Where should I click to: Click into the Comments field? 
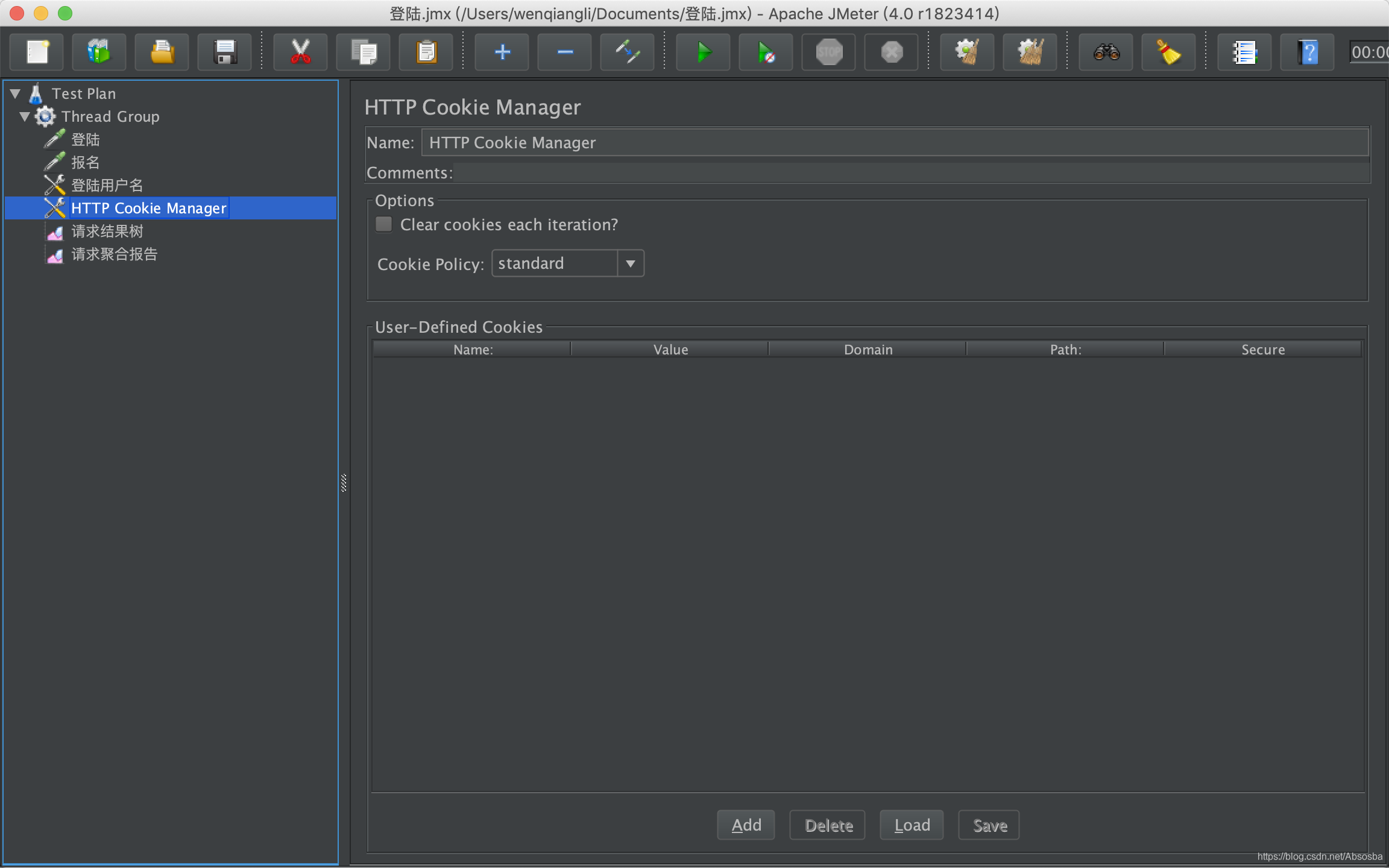coord(912,173)
